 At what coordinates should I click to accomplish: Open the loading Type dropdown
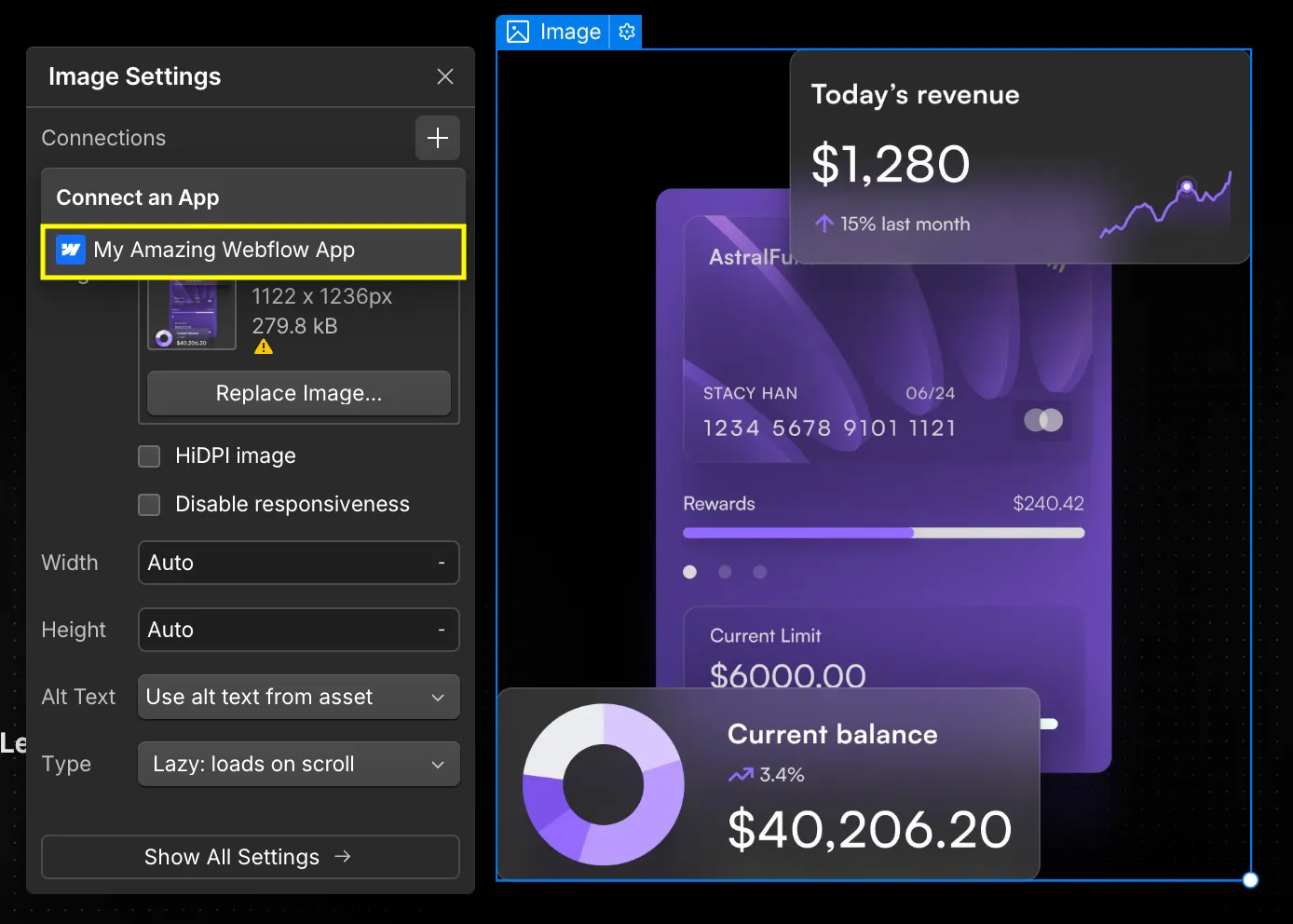point(299,764)
